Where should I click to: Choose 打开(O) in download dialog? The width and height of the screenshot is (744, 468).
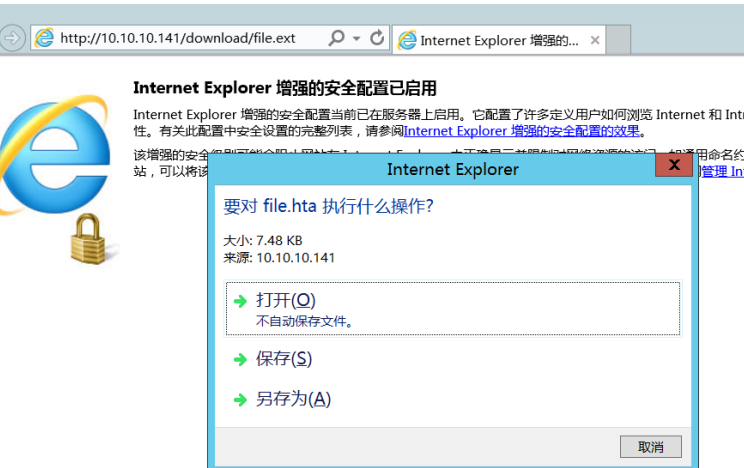tap(453, 309)
